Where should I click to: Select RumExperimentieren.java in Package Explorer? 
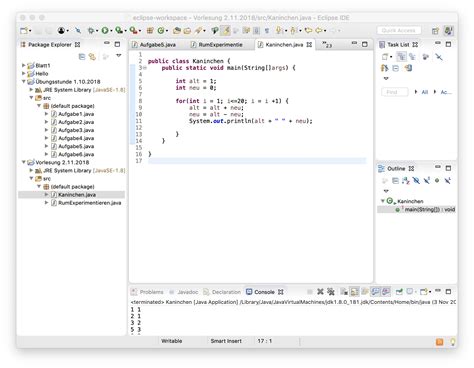[x=89, y=203]
